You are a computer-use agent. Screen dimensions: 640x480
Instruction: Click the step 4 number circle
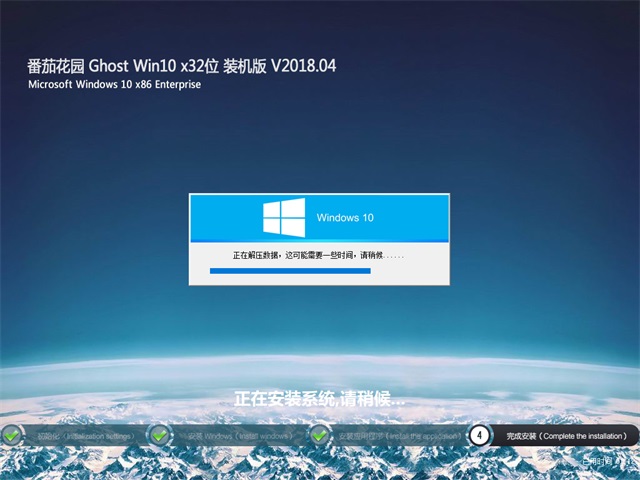[479, 435]
